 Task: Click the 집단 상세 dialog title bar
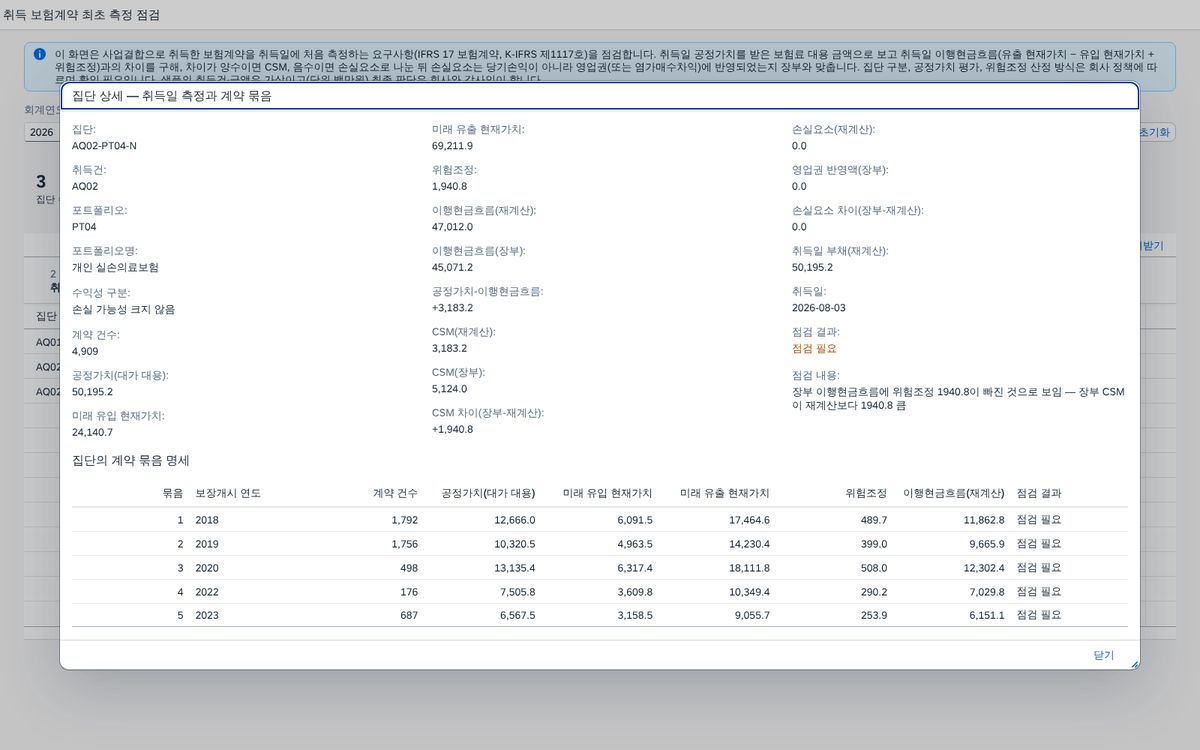(600, 96)
